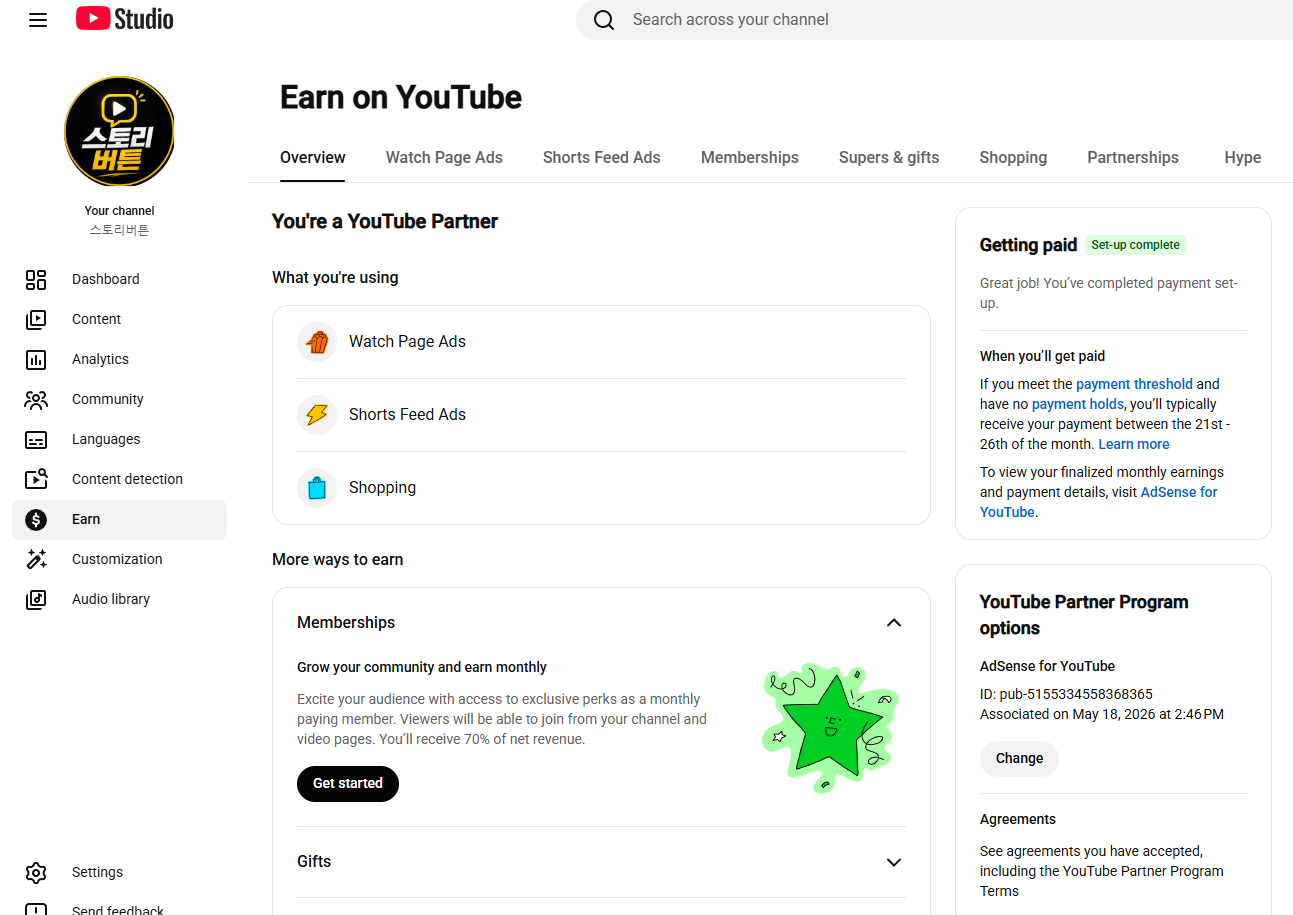Click the YouTube Studio logo

pyautogui.click(x=125, y=19)
